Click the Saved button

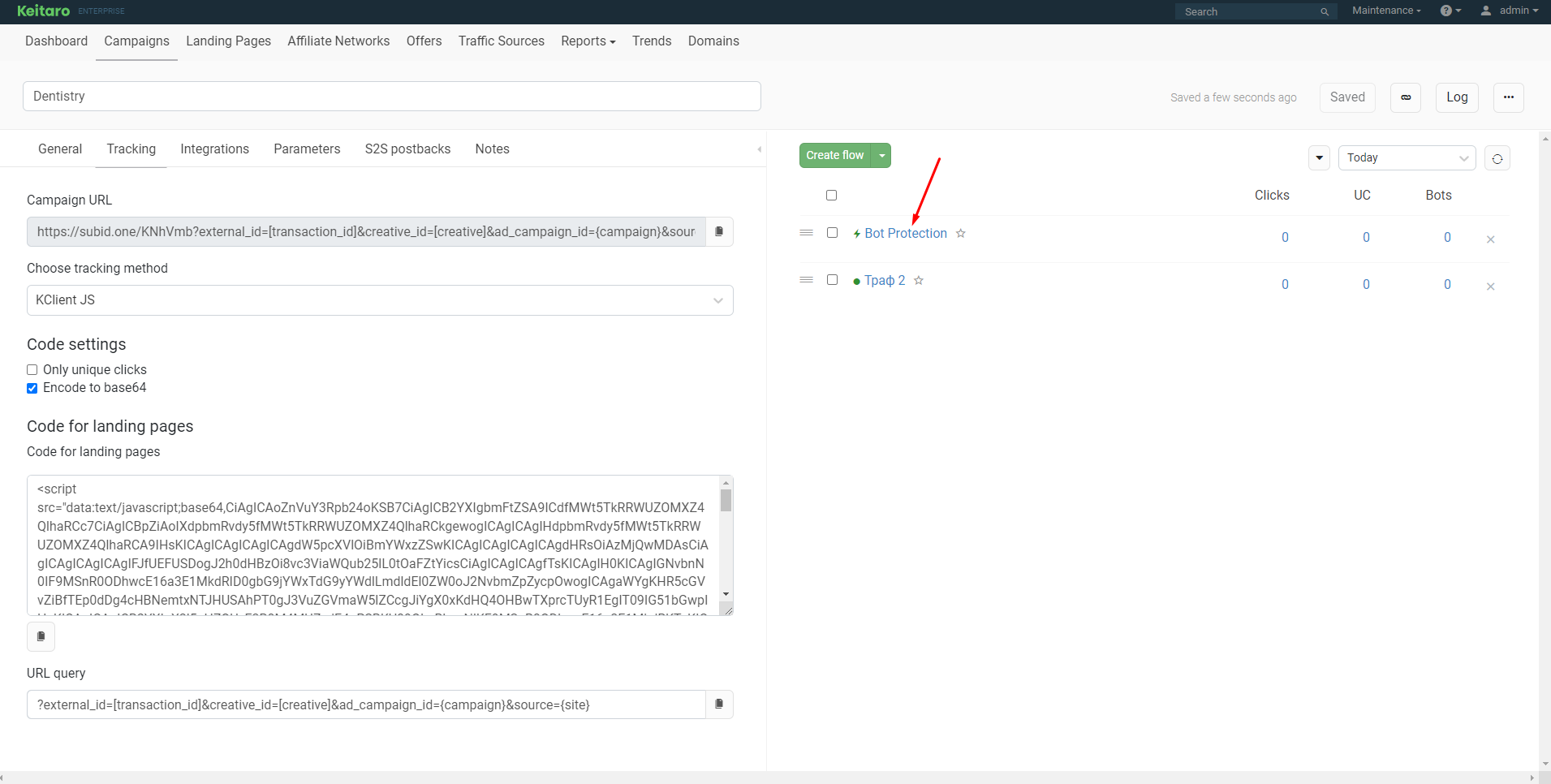pos(1347,97)
